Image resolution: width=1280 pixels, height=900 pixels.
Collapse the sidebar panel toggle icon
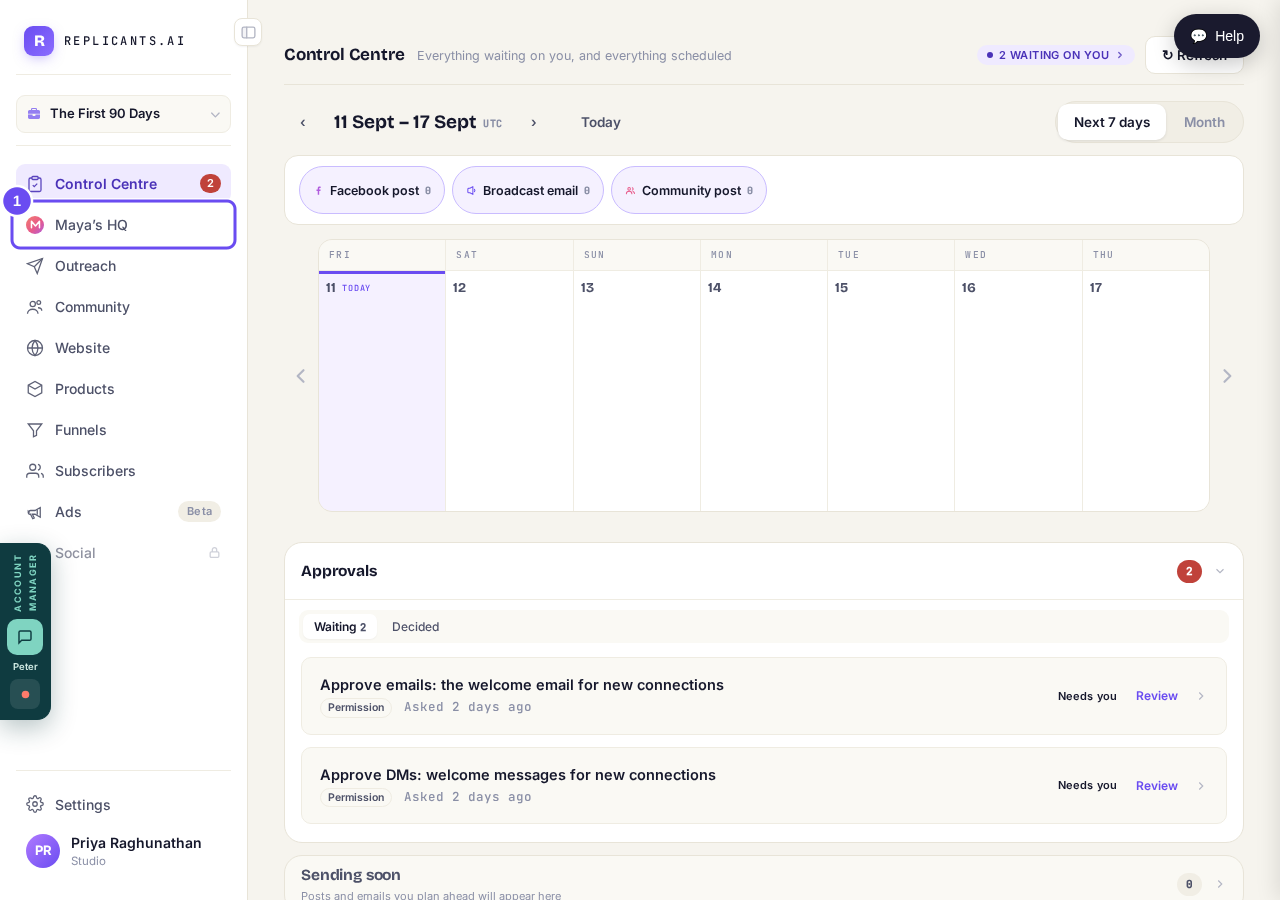click(248, 32)
